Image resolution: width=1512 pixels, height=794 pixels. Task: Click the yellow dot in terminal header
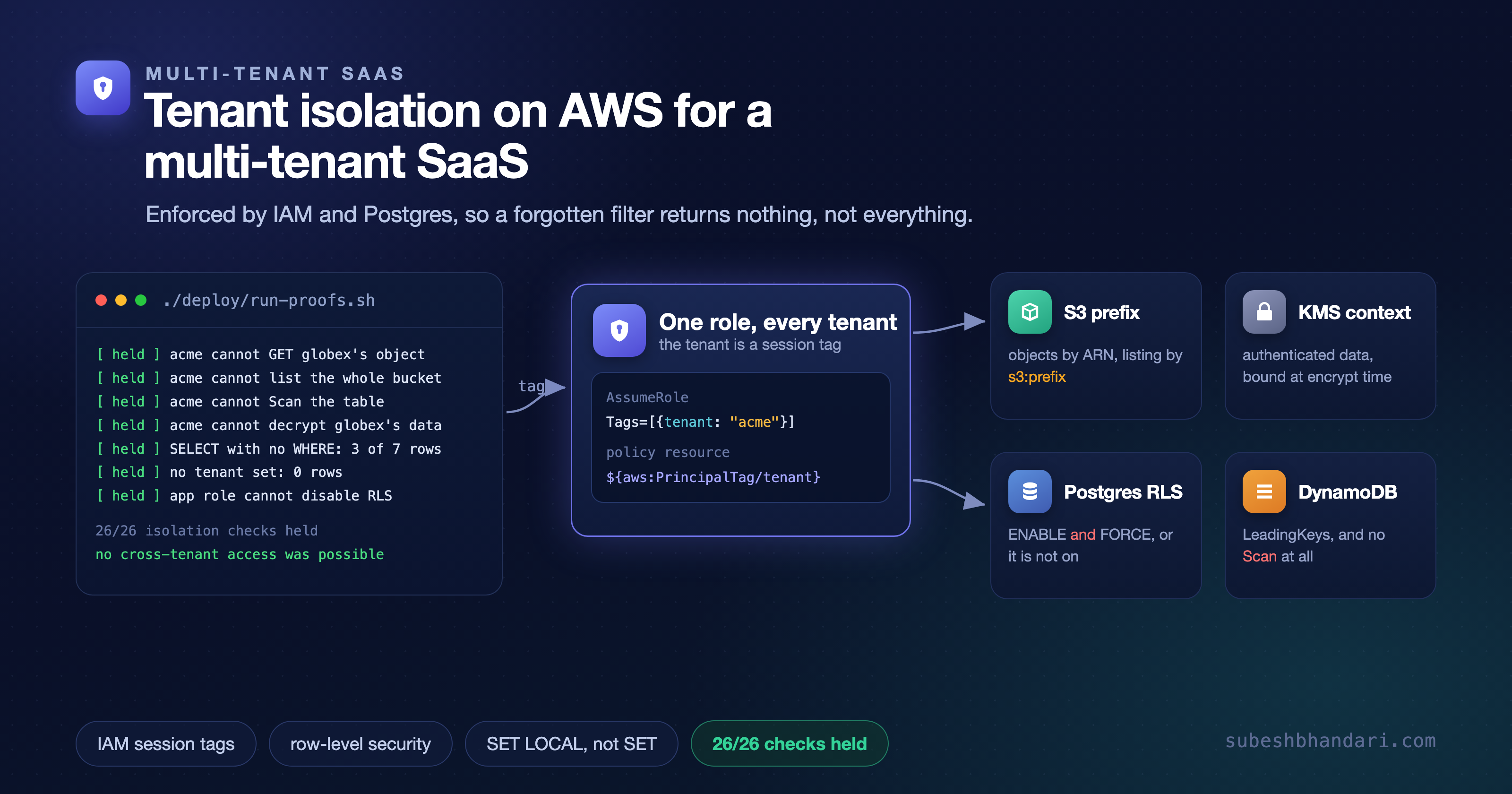click(121, 300)
